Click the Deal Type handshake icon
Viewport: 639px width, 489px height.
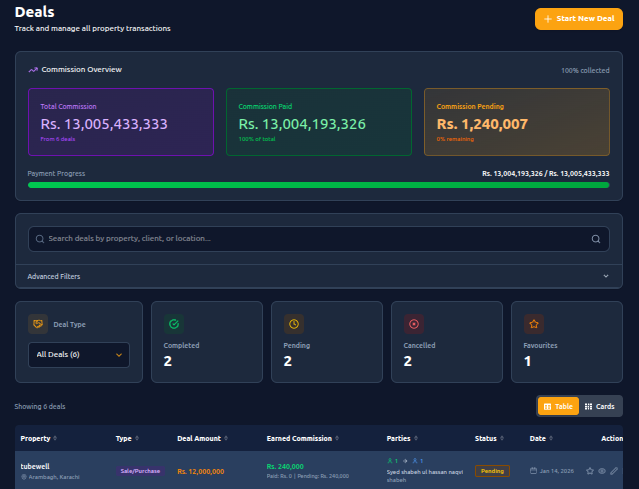[37, 324]
